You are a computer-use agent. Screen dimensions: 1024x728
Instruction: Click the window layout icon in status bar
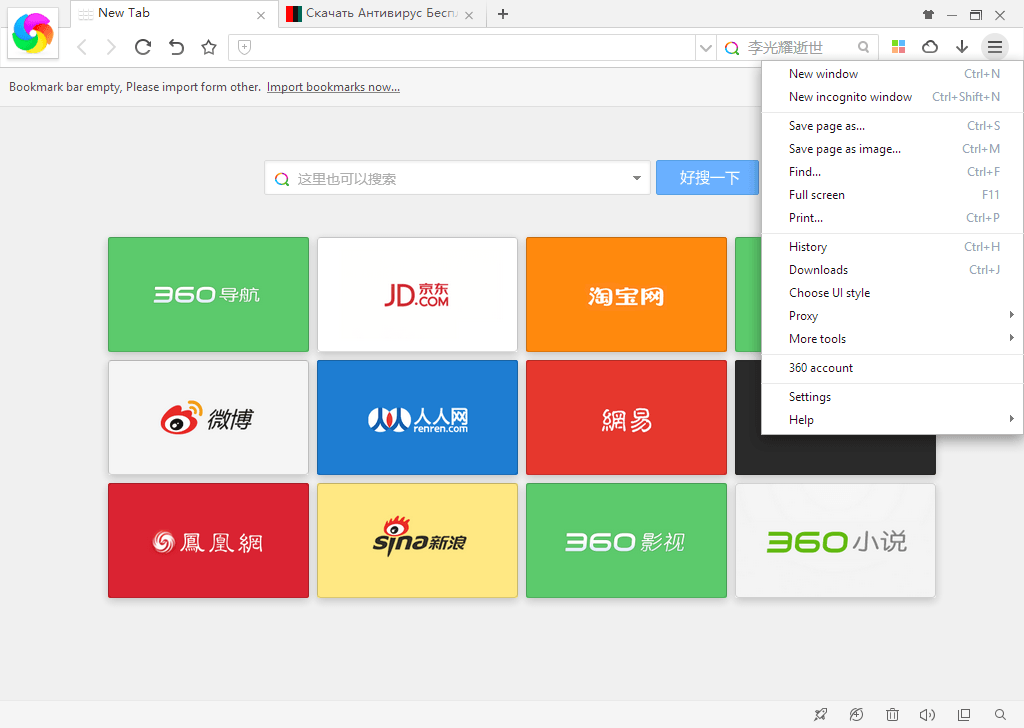964,714
